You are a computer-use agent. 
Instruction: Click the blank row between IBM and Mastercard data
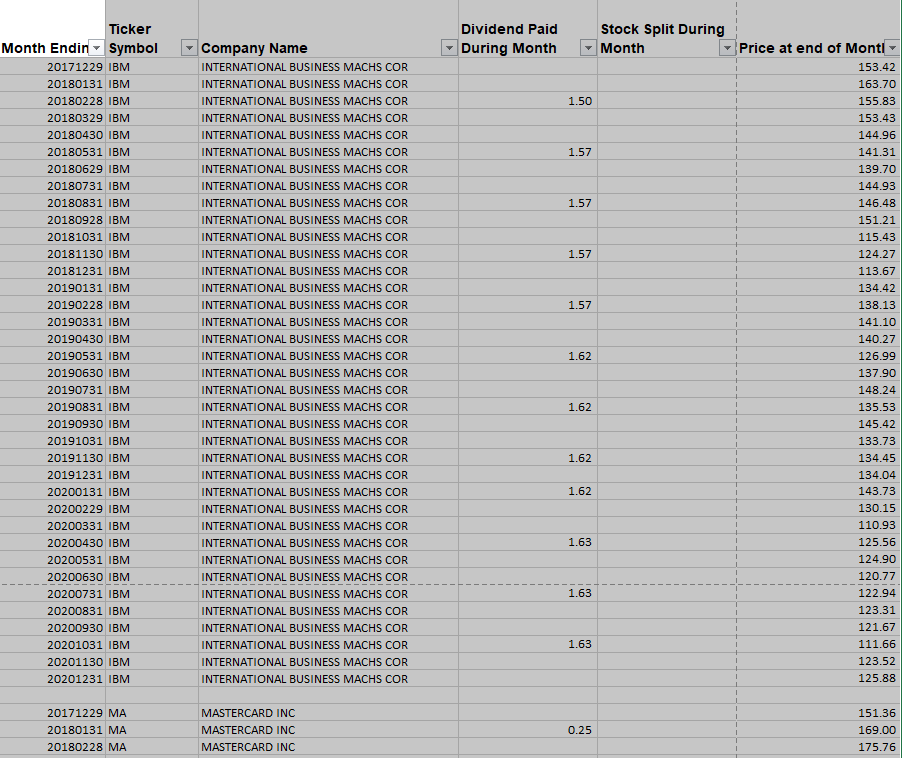coord(300,696)
